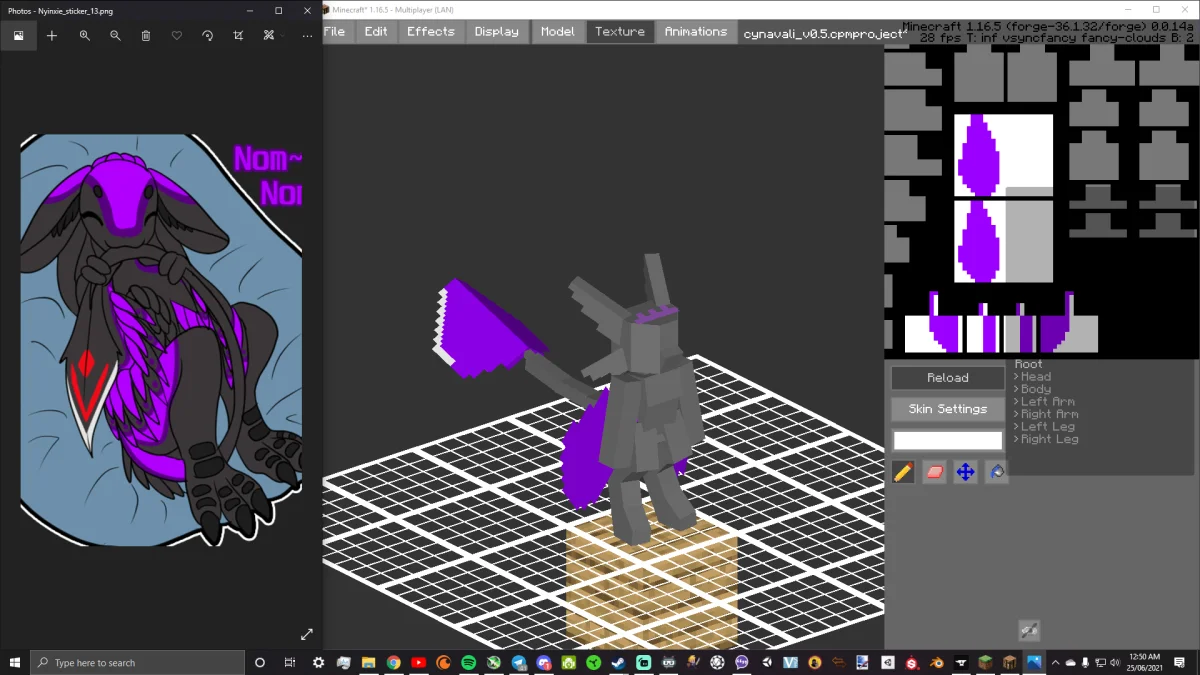1200x675 pixels.
Task: Open dropdown arrow beside Photos edit tools
Action: pos(283,35)
